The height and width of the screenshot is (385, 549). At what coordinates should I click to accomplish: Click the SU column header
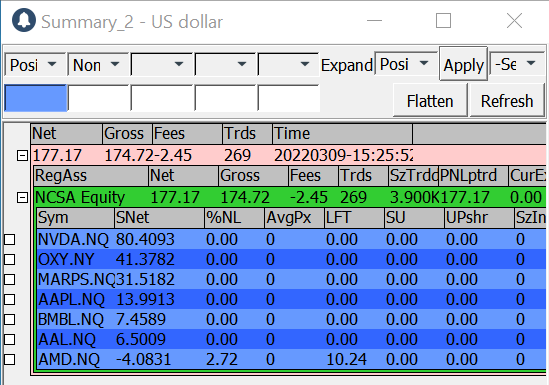(x=414, y=218)
